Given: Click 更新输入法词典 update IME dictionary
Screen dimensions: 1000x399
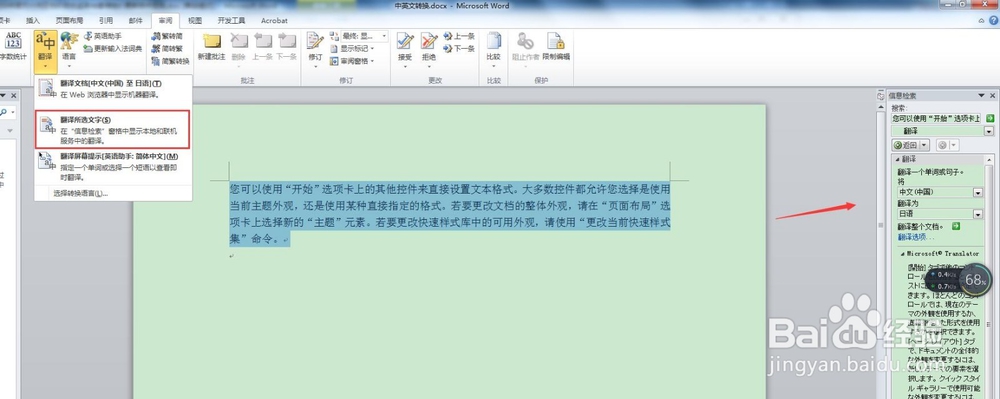Looking at the screenshot, I should [113, 48].
